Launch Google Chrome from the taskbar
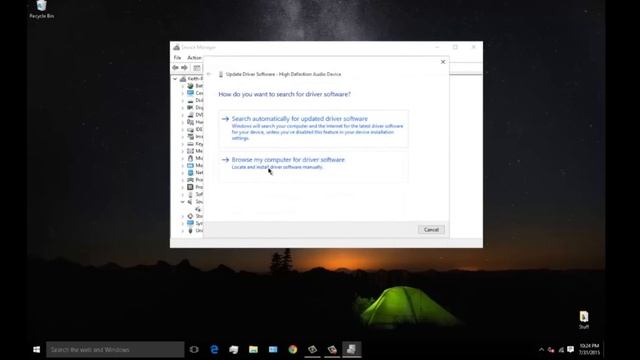 (x=293, y=349)
